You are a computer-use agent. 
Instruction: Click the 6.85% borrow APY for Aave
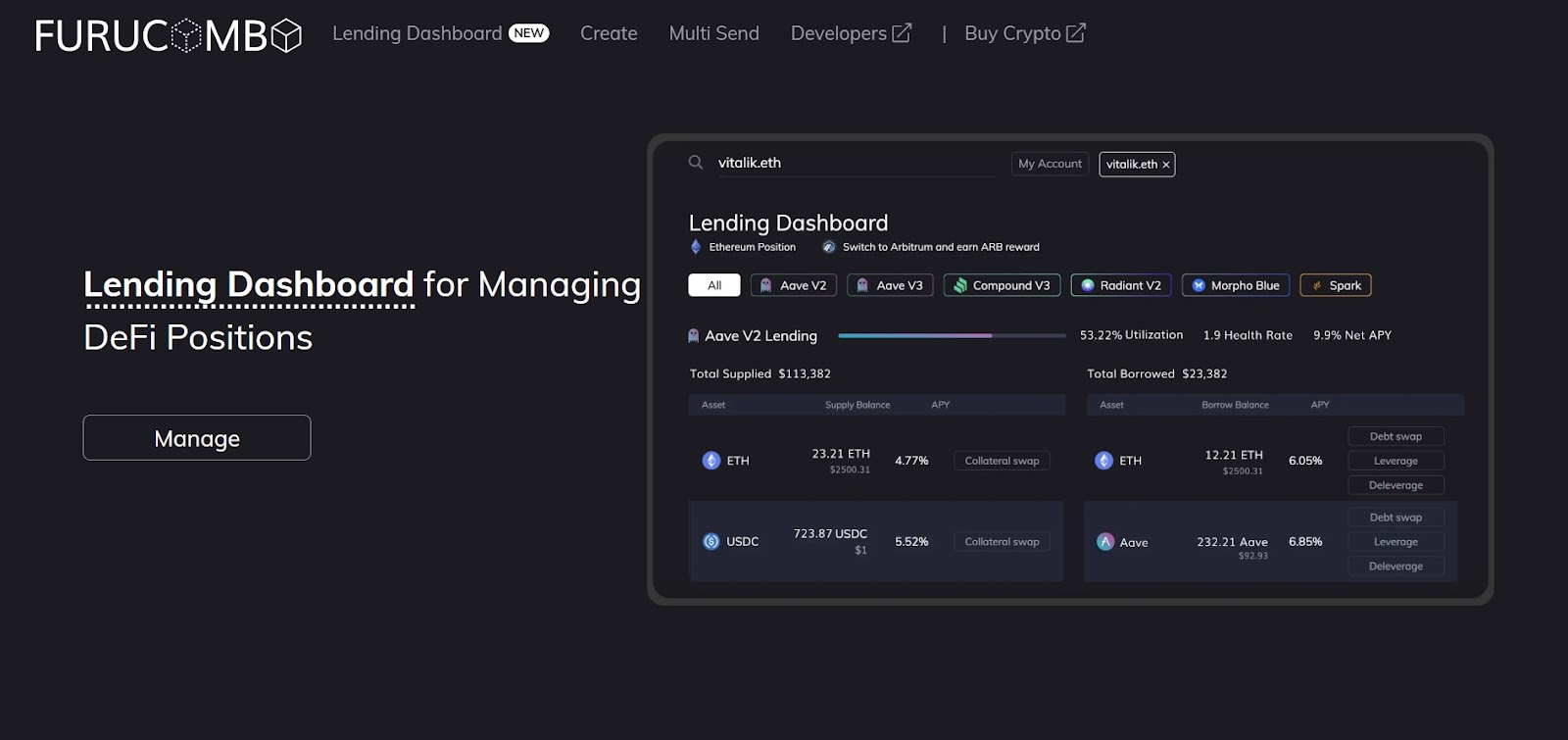1305,541
